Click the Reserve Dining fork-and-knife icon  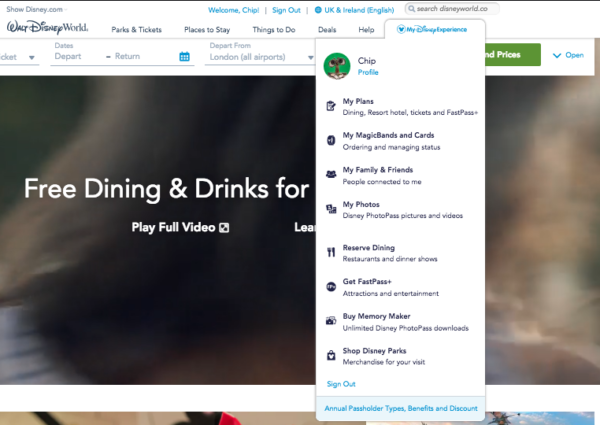[331, 251]
